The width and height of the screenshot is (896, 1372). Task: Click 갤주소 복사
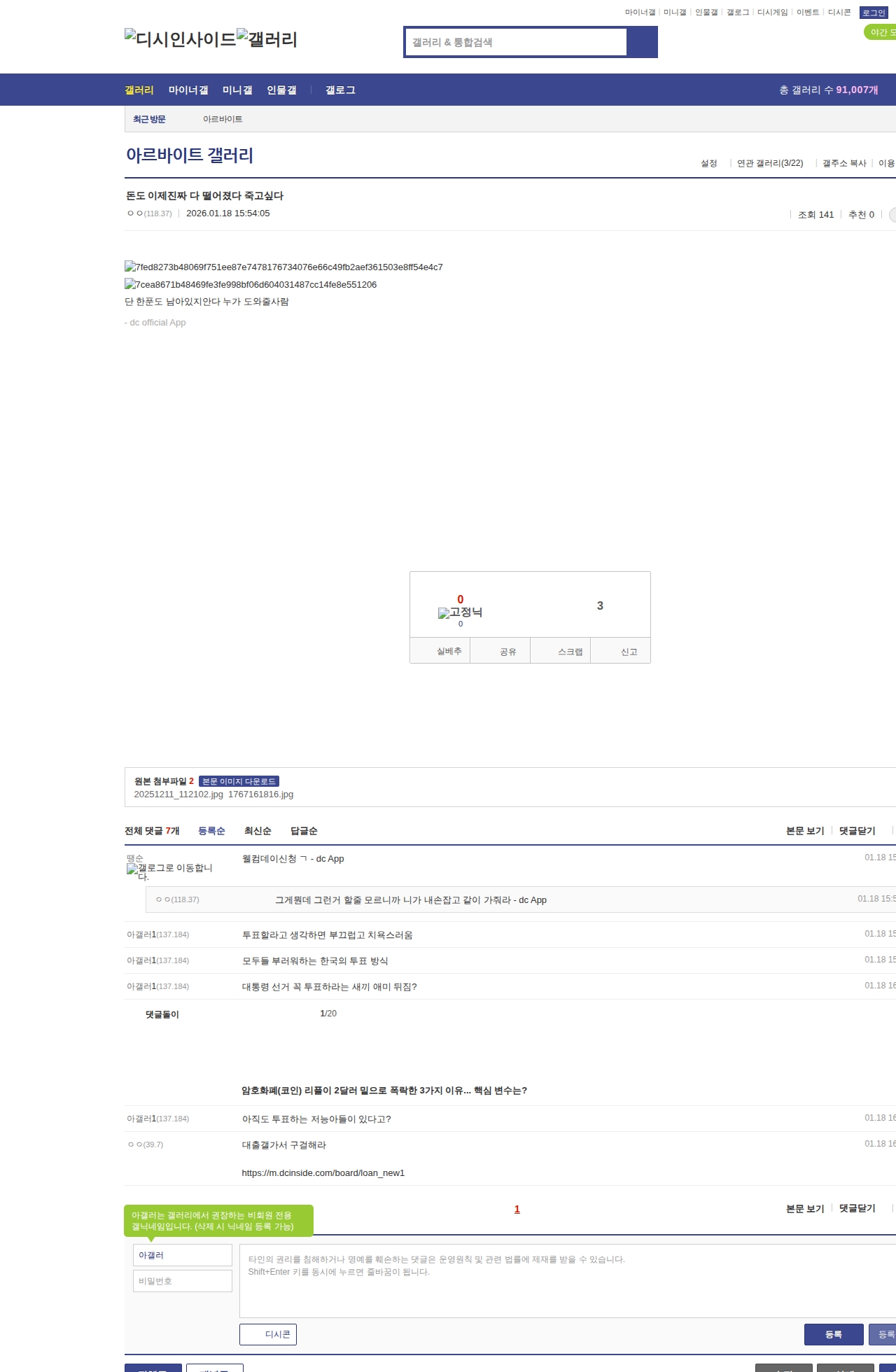844,163
